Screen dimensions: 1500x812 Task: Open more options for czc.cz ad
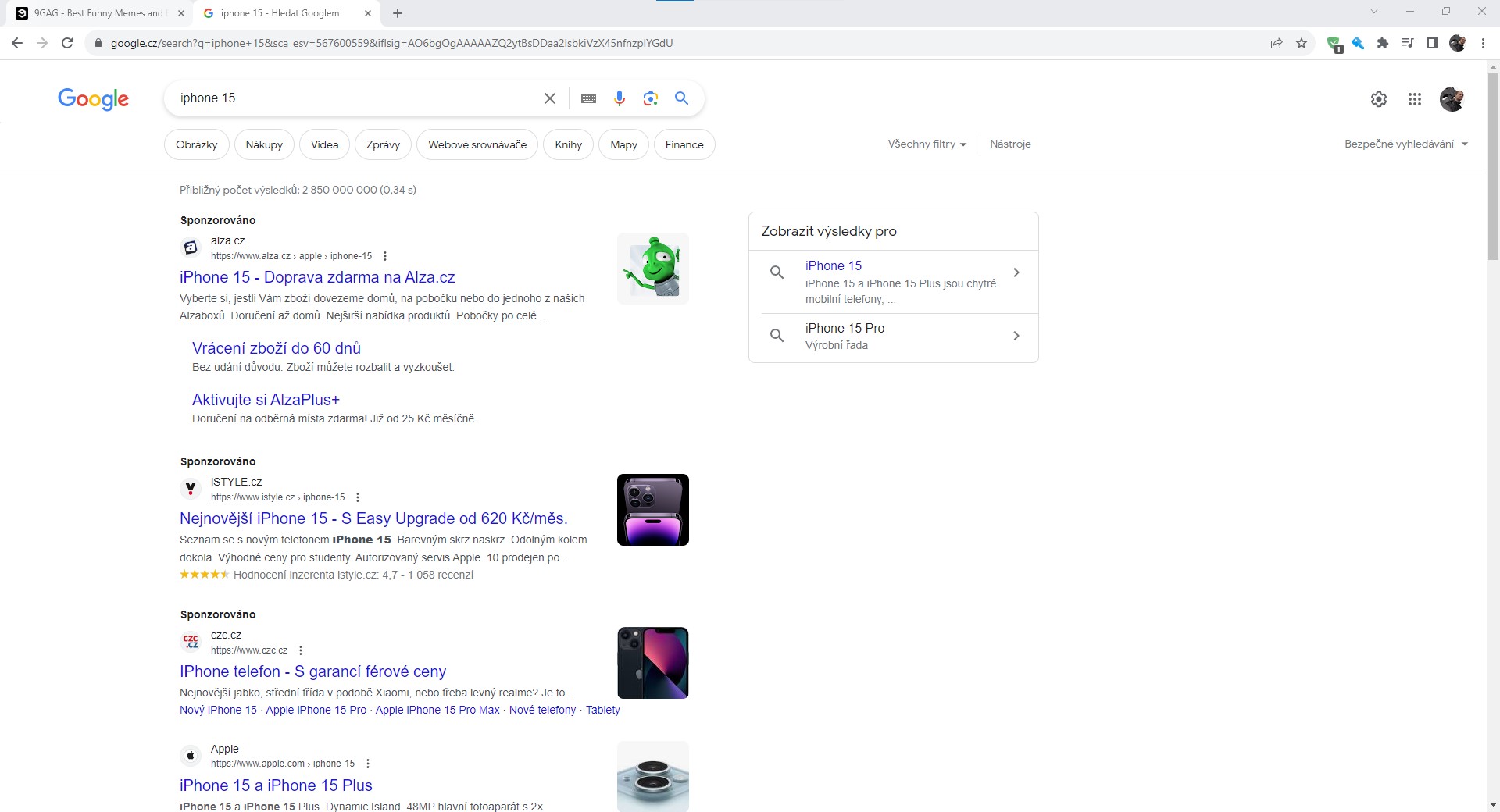click(301, 650)
